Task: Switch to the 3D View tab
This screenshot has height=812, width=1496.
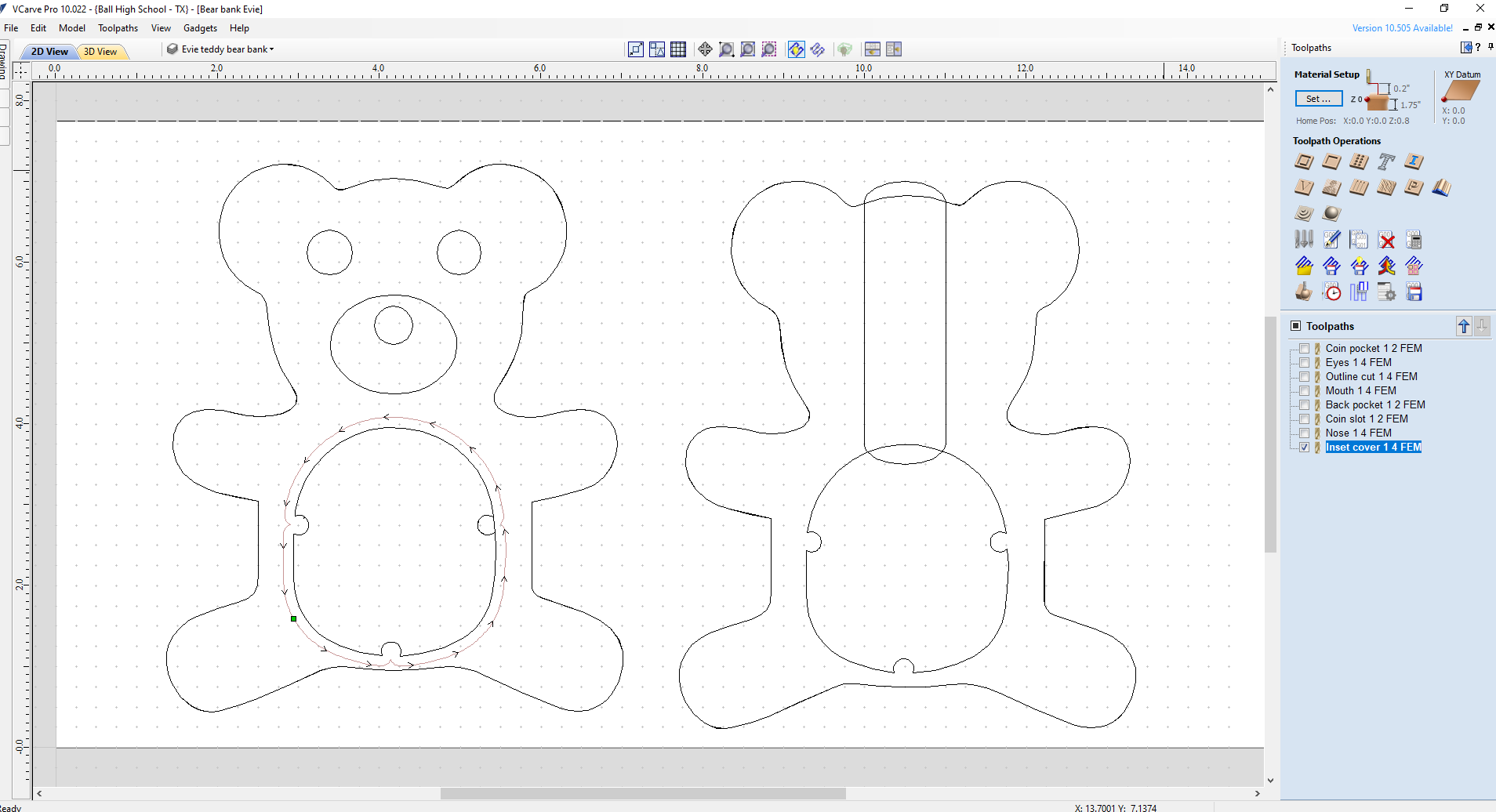Action: click(x=102, y=51)
